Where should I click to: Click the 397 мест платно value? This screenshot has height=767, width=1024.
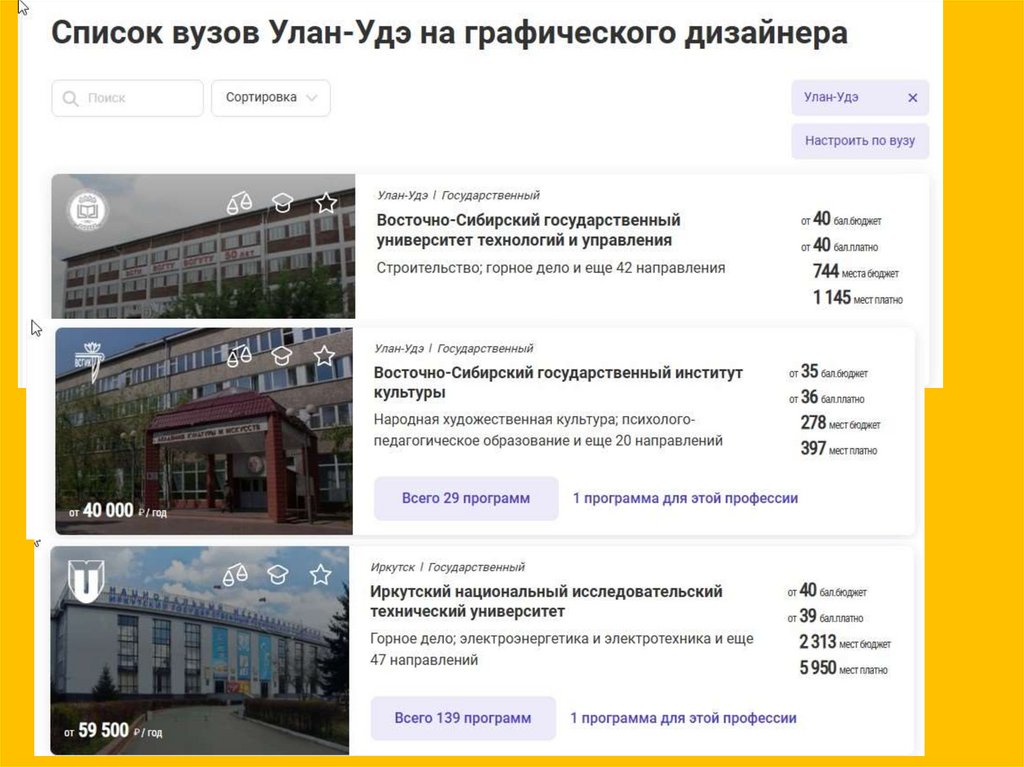click(839, 449)
